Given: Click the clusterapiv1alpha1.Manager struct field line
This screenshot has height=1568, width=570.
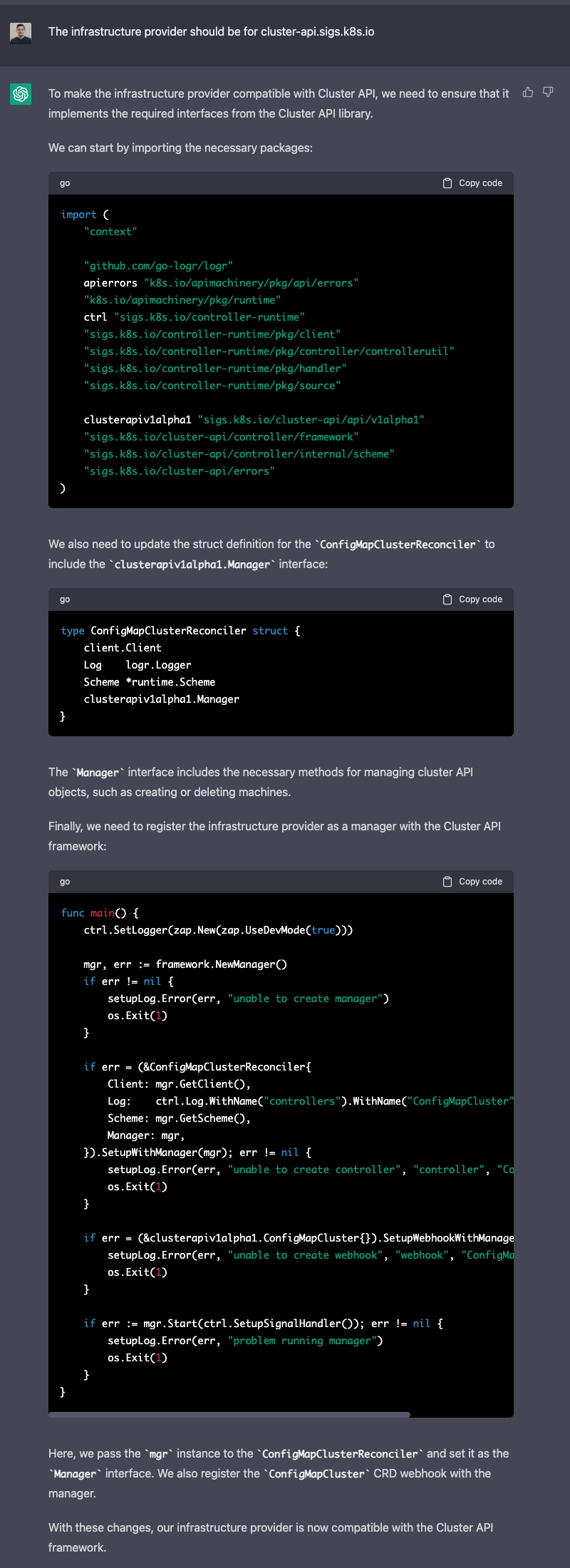Looking at the screenshot, I should point(161,699).
